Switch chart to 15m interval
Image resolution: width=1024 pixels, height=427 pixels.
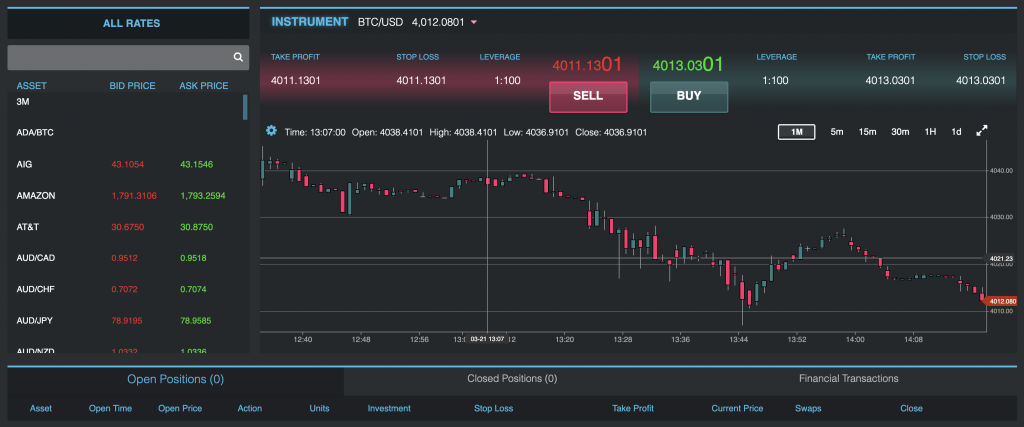pyautogui.click(x=867, y=132)
